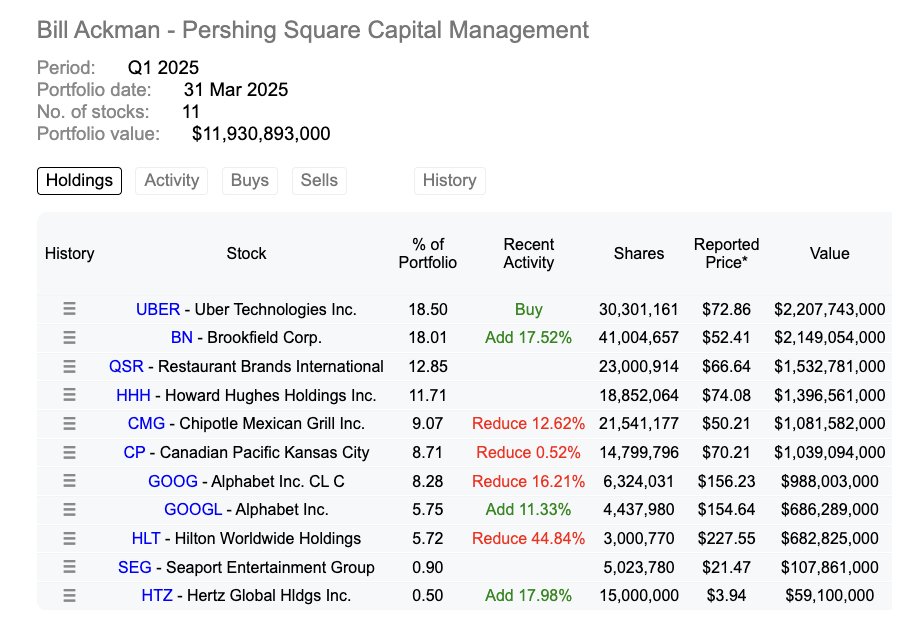Click the 31 Mar 2025 portfolio date

coord(236,90)
